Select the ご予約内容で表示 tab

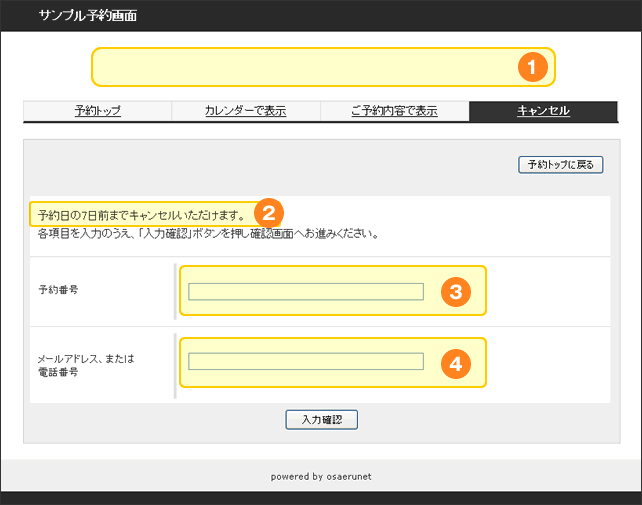[394, 111]
